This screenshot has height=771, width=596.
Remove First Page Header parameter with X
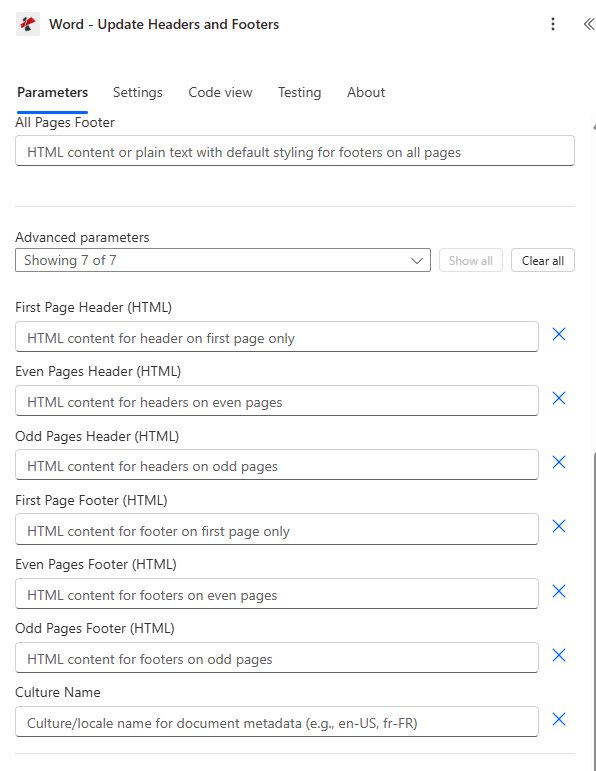[559, 334]
